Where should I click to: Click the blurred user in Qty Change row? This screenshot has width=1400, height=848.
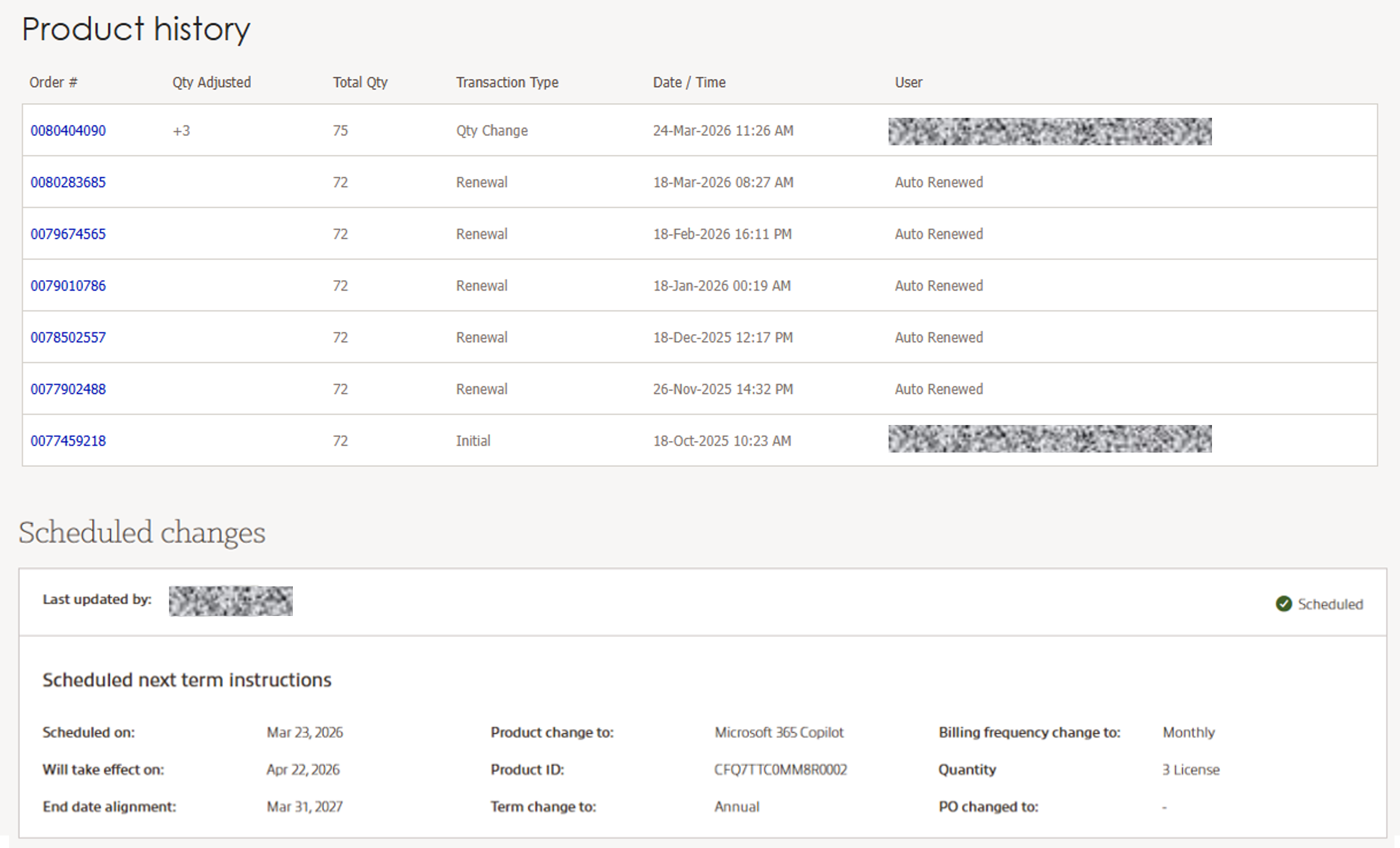pos(1049,131)
